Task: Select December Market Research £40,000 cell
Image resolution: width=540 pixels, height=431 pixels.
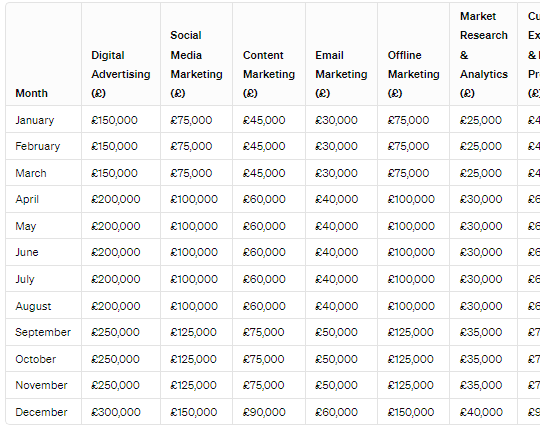Action: 481,412
